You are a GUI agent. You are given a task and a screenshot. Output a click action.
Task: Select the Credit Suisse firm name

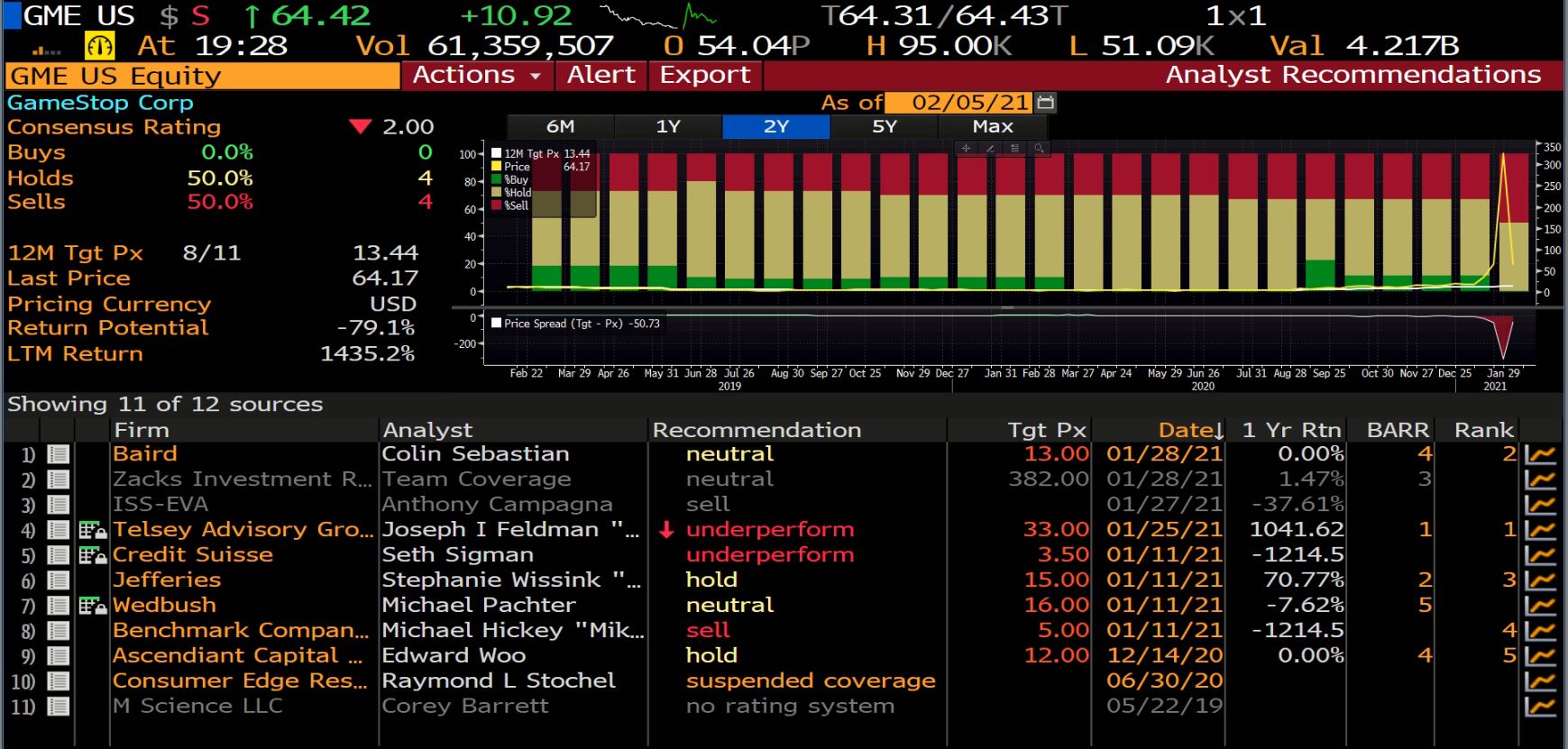[193, 555]
